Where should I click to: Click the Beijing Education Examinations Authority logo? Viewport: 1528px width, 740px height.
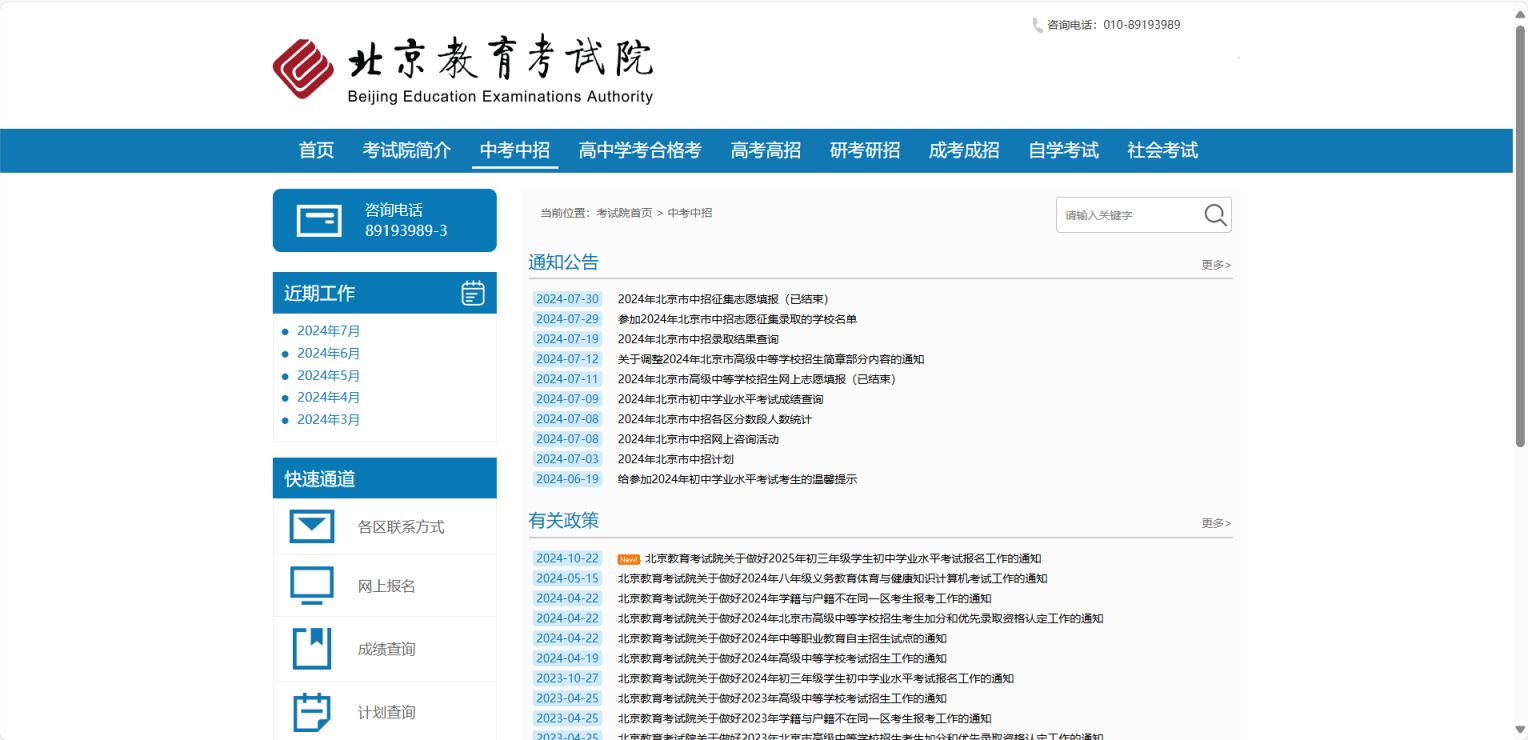point(462,71)
